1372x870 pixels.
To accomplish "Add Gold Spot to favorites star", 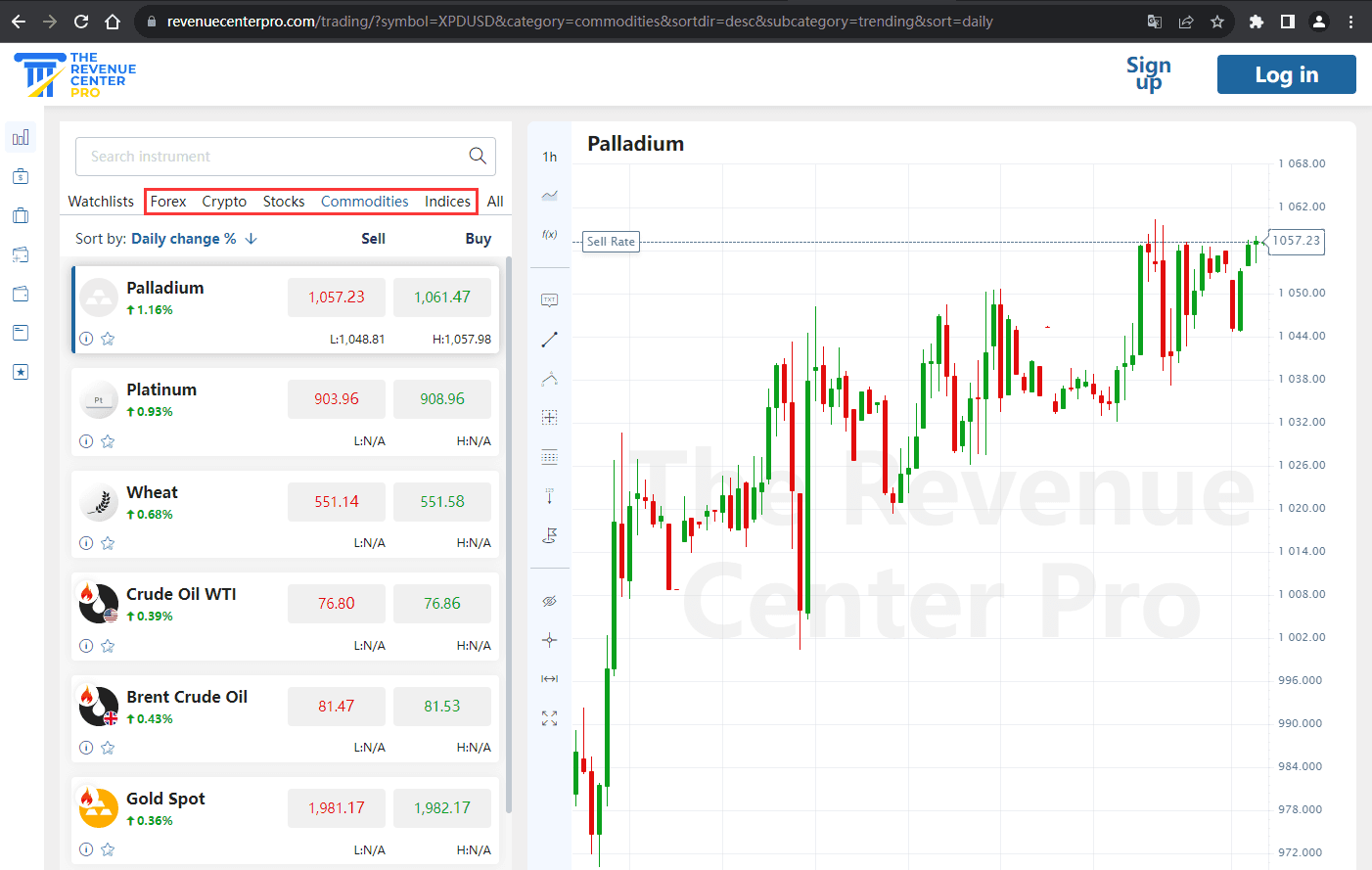I will [x=108, y=849].
